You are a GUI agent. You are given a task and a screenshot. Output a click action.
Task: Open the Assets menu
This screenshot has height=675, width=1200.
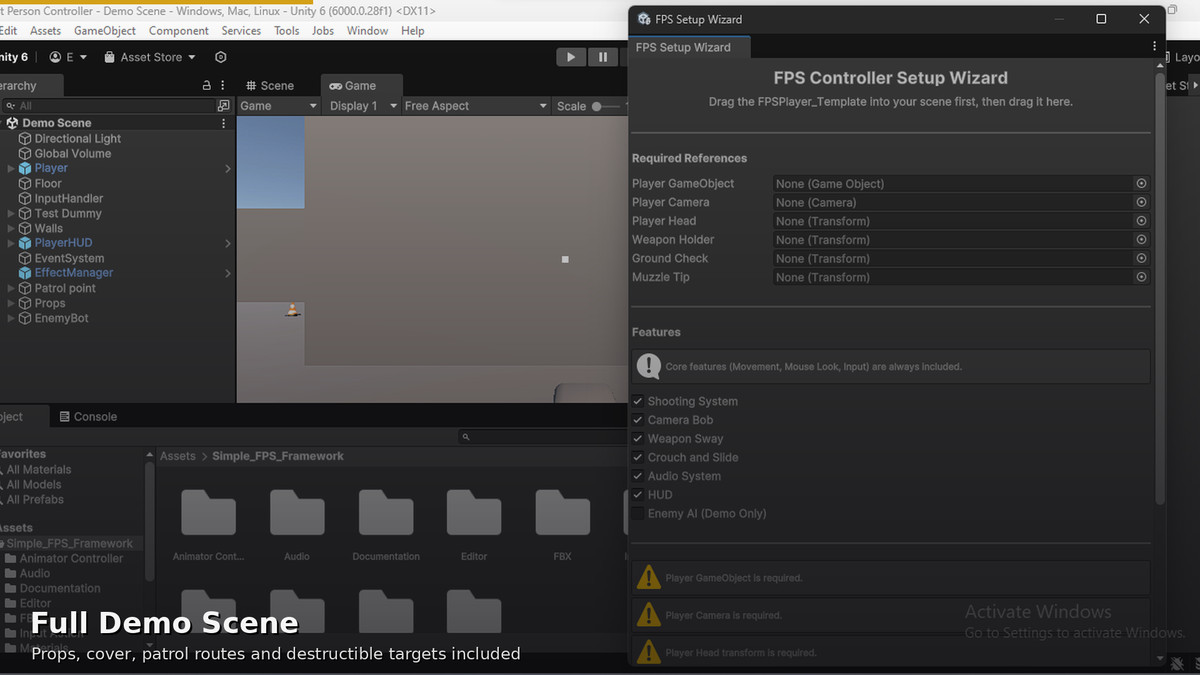pos(45,31)
